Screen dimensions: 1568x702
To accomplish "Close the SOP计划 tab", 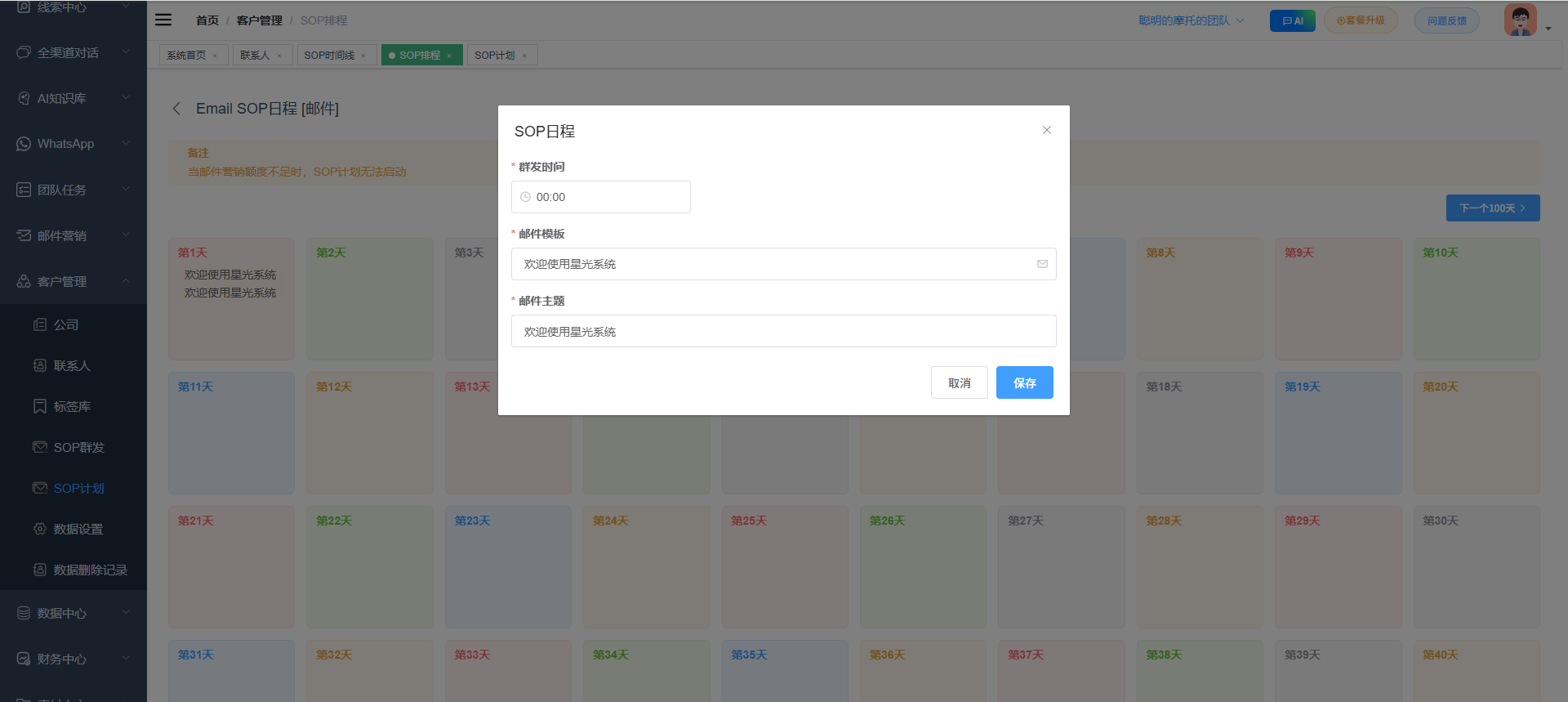I will click(524, 56).
